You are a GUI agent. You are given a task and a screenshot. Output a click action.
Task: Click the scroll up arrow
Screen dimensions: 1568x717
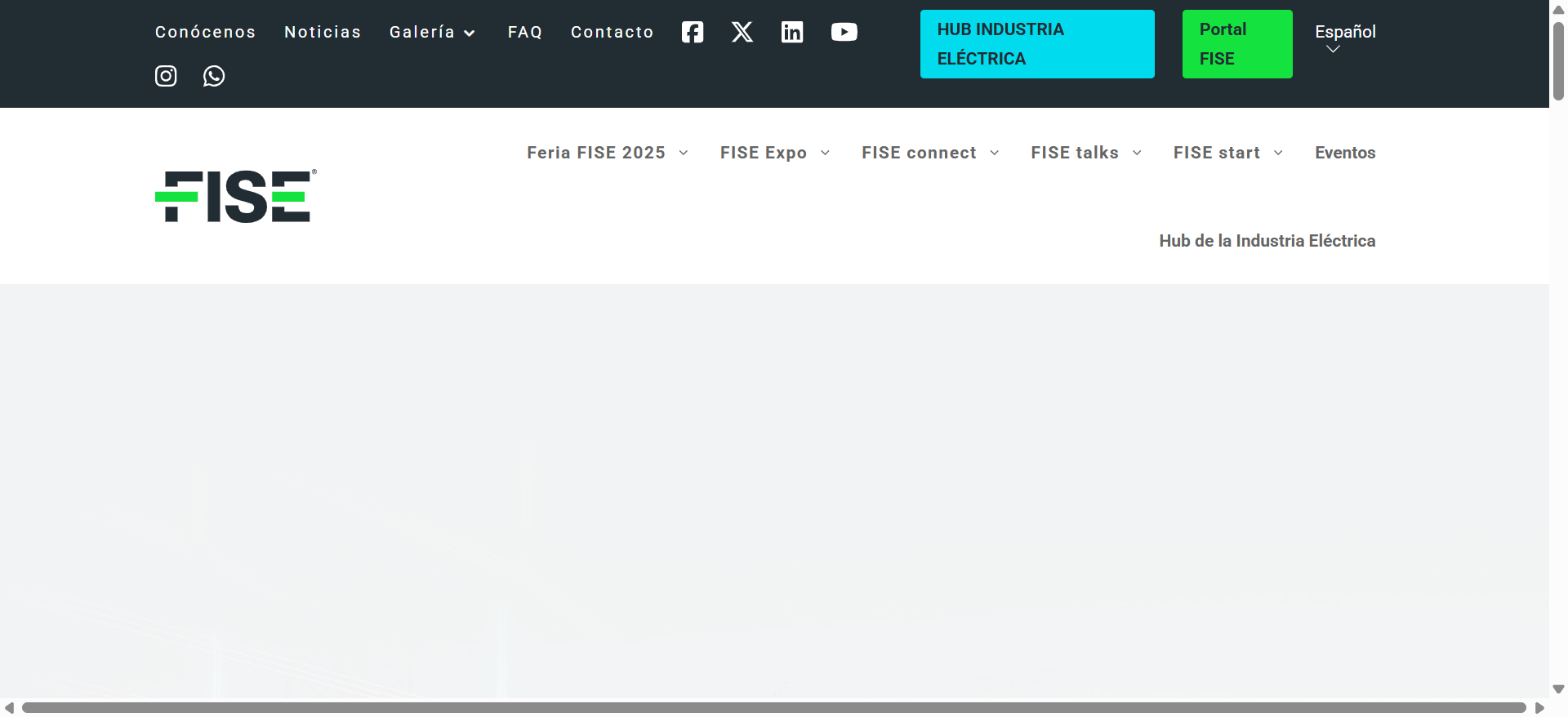tap(1558, 10)
